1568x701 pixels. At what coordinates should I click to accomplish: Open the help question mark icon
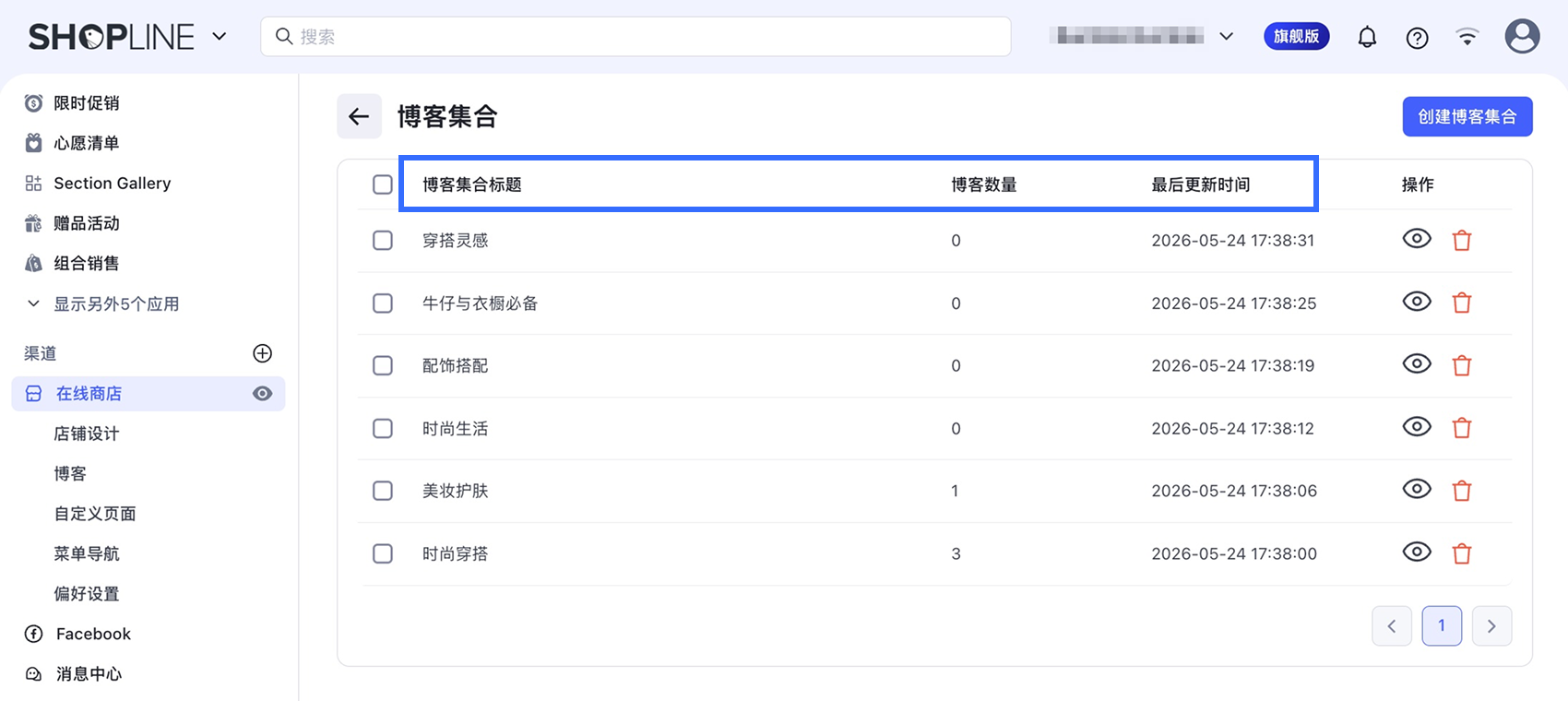1417,37
